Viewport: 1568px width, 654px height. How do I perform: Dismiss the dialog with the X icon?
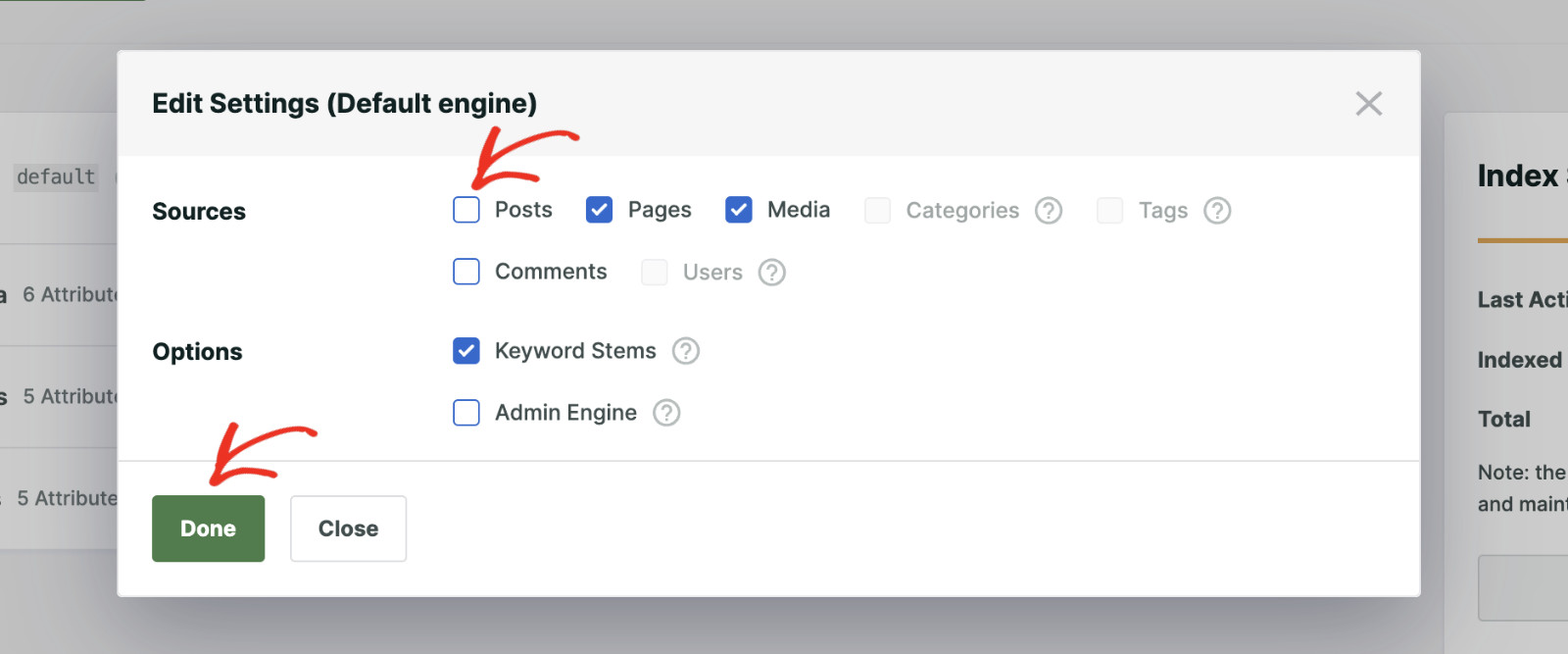1368,103
